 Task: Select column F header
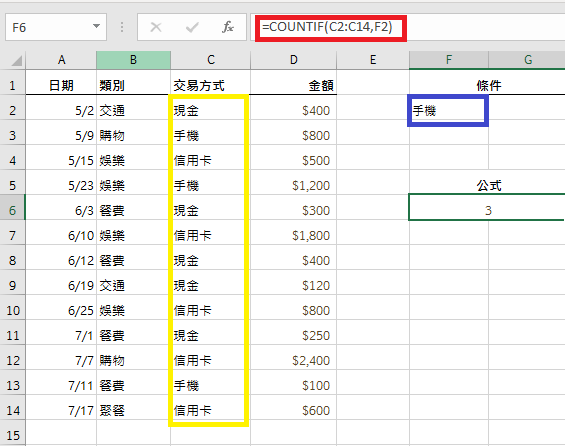click(x=449, y=60)
